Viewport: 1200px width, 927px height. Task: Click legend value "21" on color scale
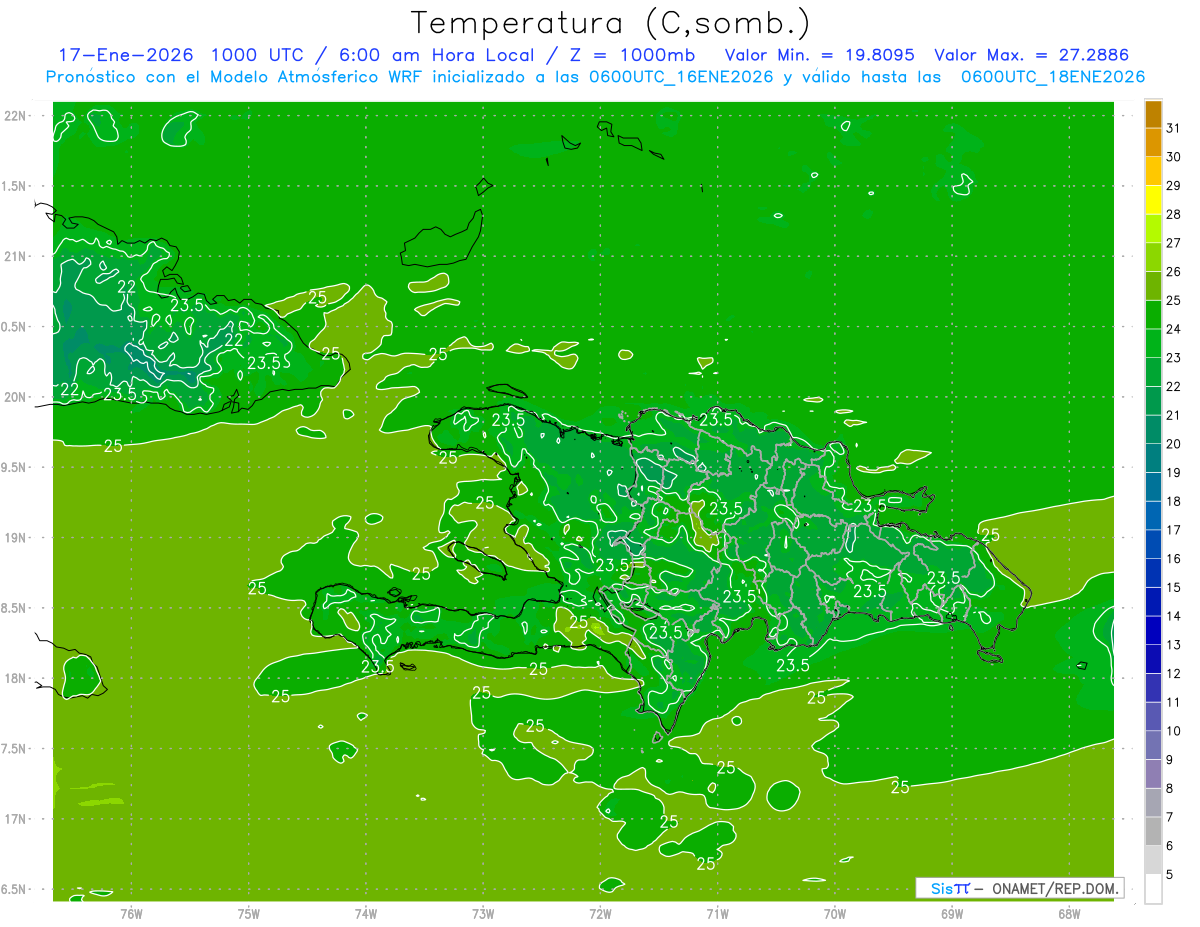point(1174,415)
